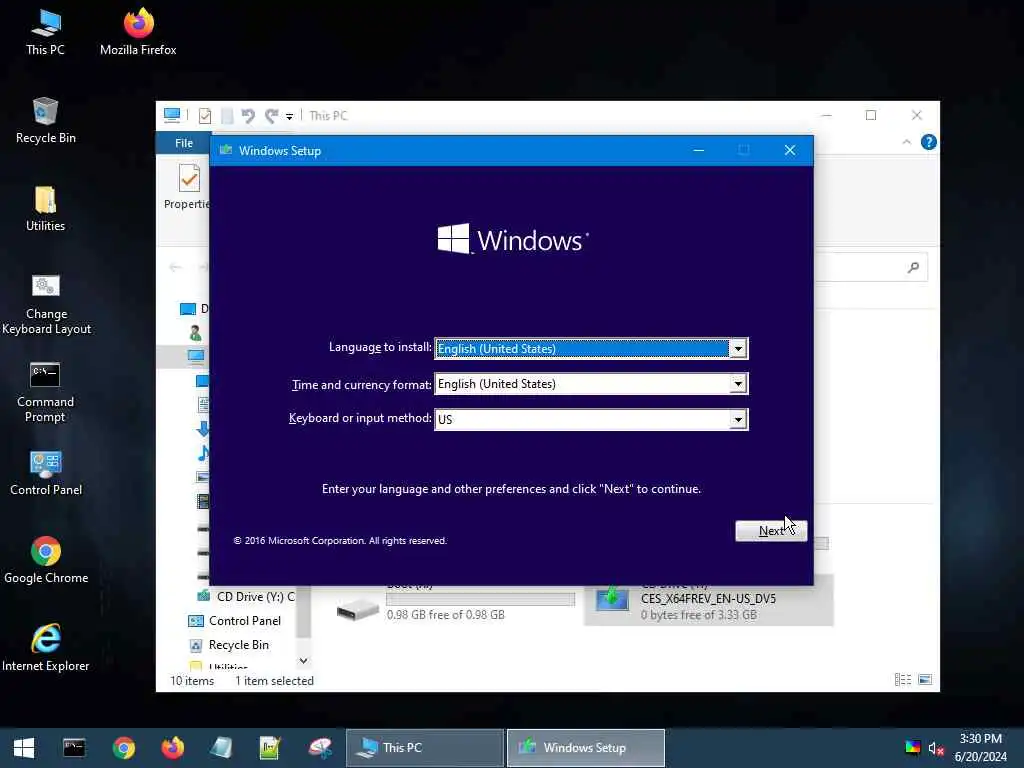Open the Change Keyboard Layout desktop icon
Viewport: 1024px width, 768px height.
coord(46,304)
